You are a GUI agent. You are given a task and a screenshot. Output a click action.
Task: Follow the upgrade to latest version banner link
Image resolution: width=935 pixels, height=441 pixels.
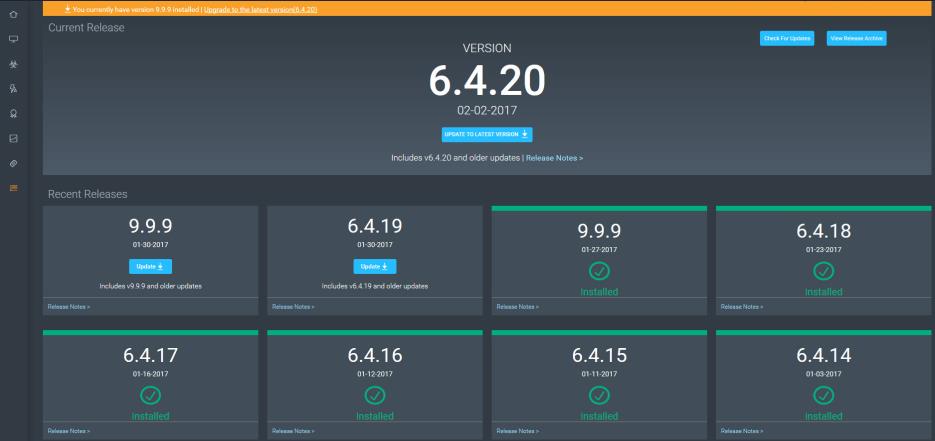260,9
